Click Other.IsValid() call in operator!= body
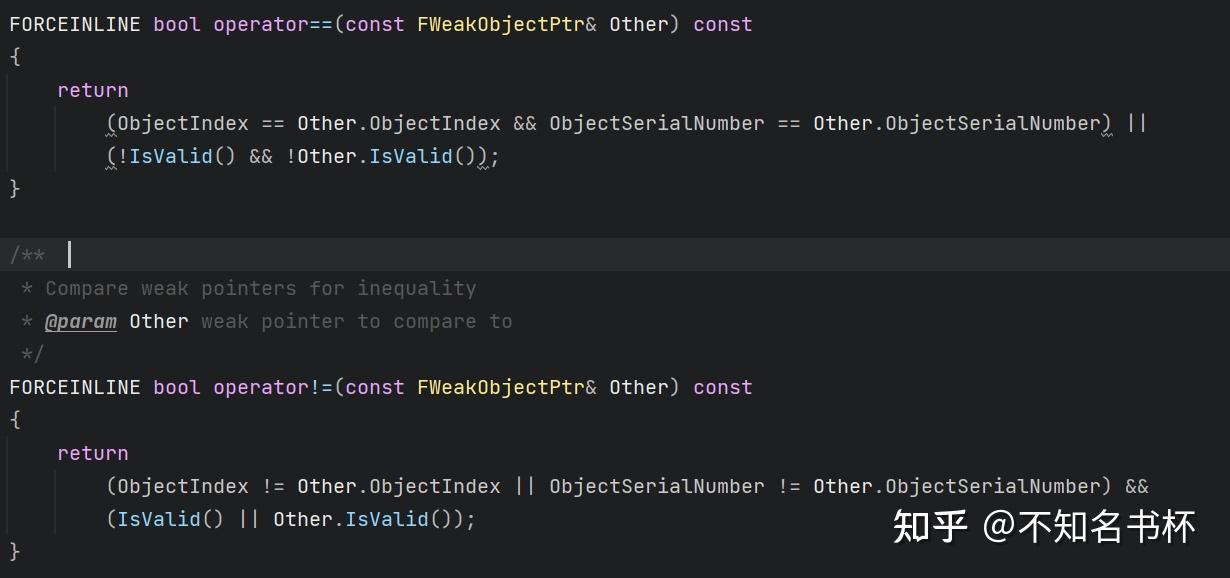Screen dimensions: 1230x578 click(364, 519)
